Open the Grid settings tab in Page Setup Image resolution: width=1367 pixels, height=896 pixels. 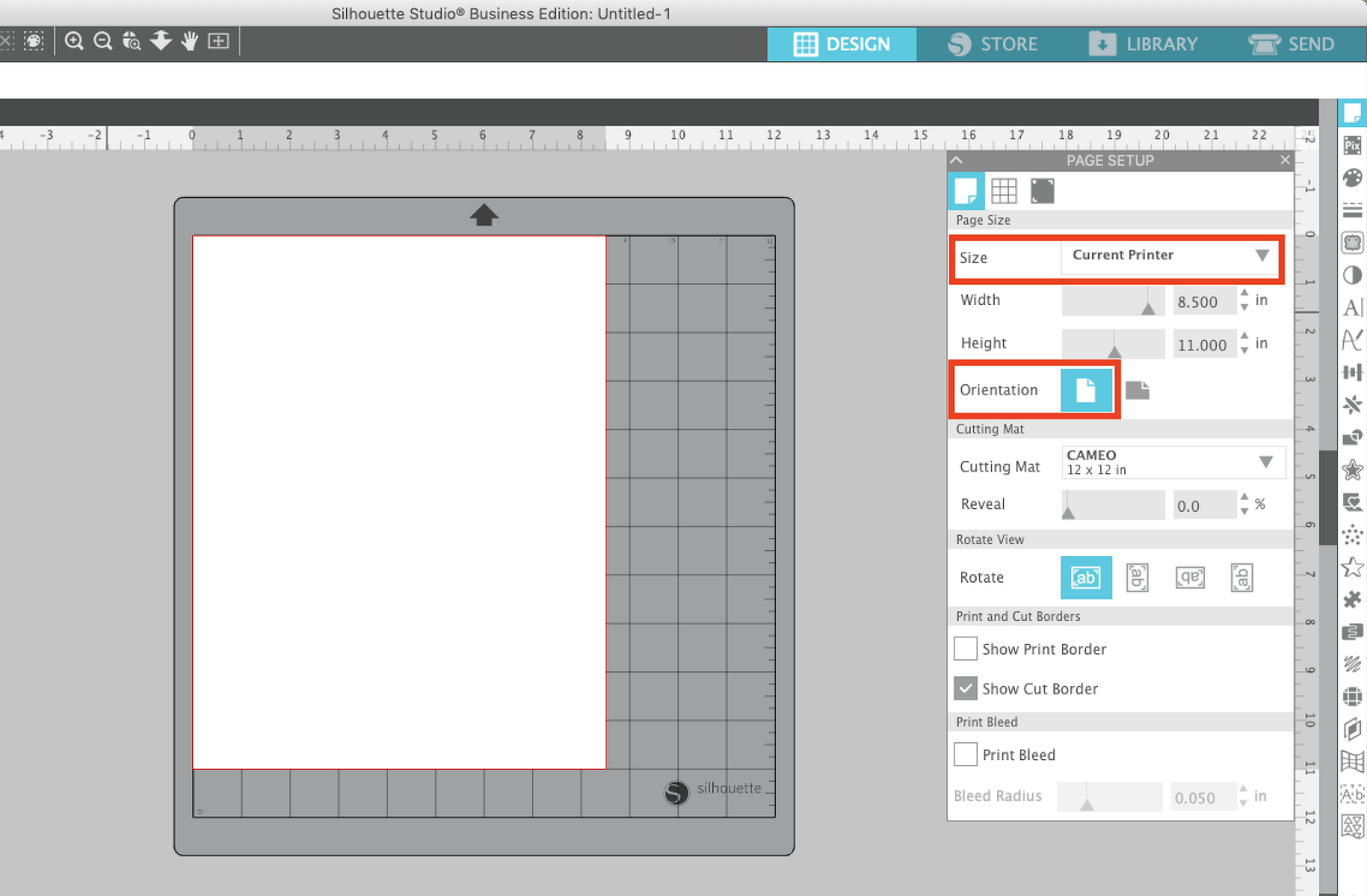click(1004, 191)
